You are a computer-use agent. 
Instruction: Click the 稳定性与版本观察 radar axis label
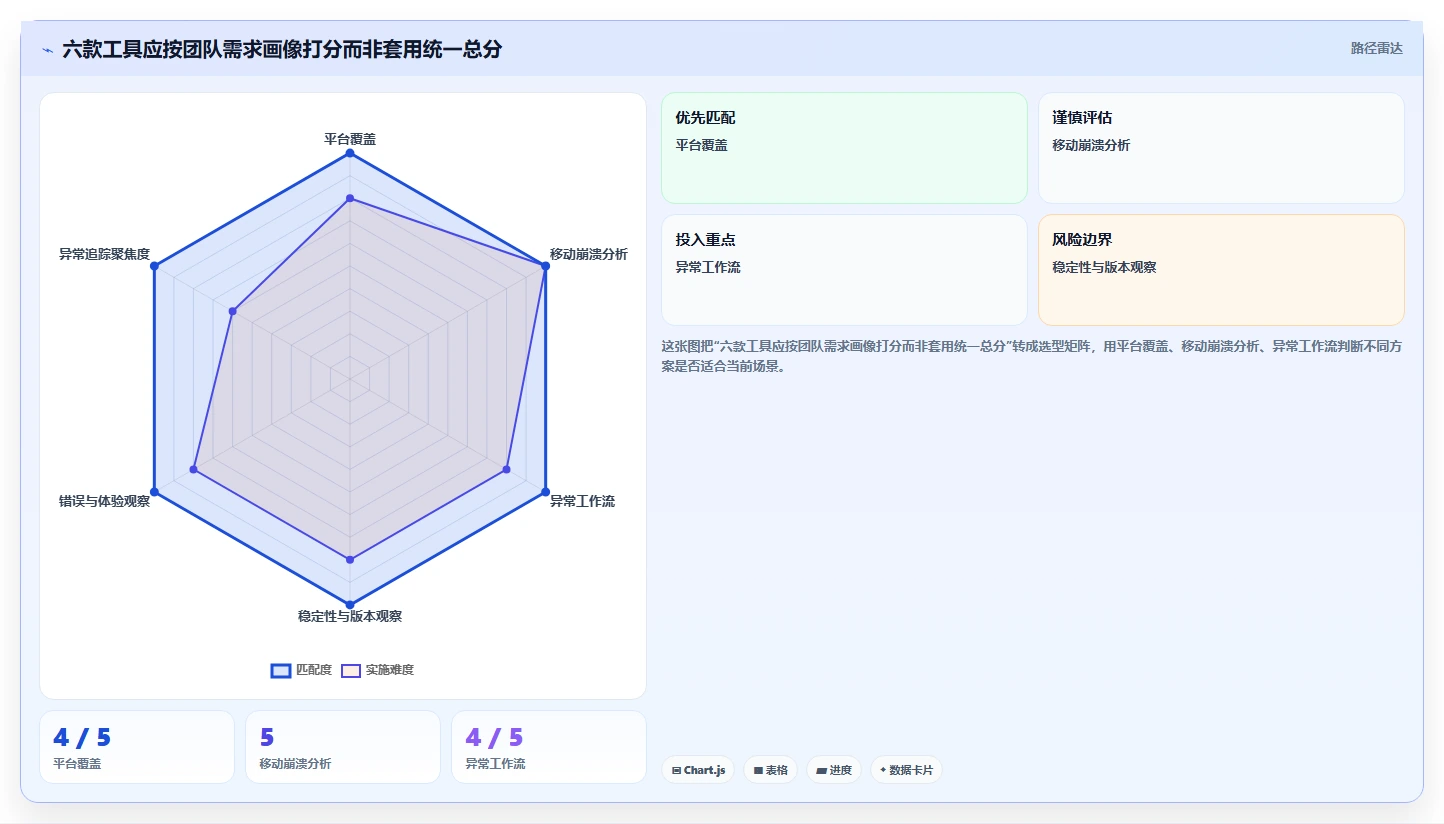pyautogui.click(x=350, y=616)
